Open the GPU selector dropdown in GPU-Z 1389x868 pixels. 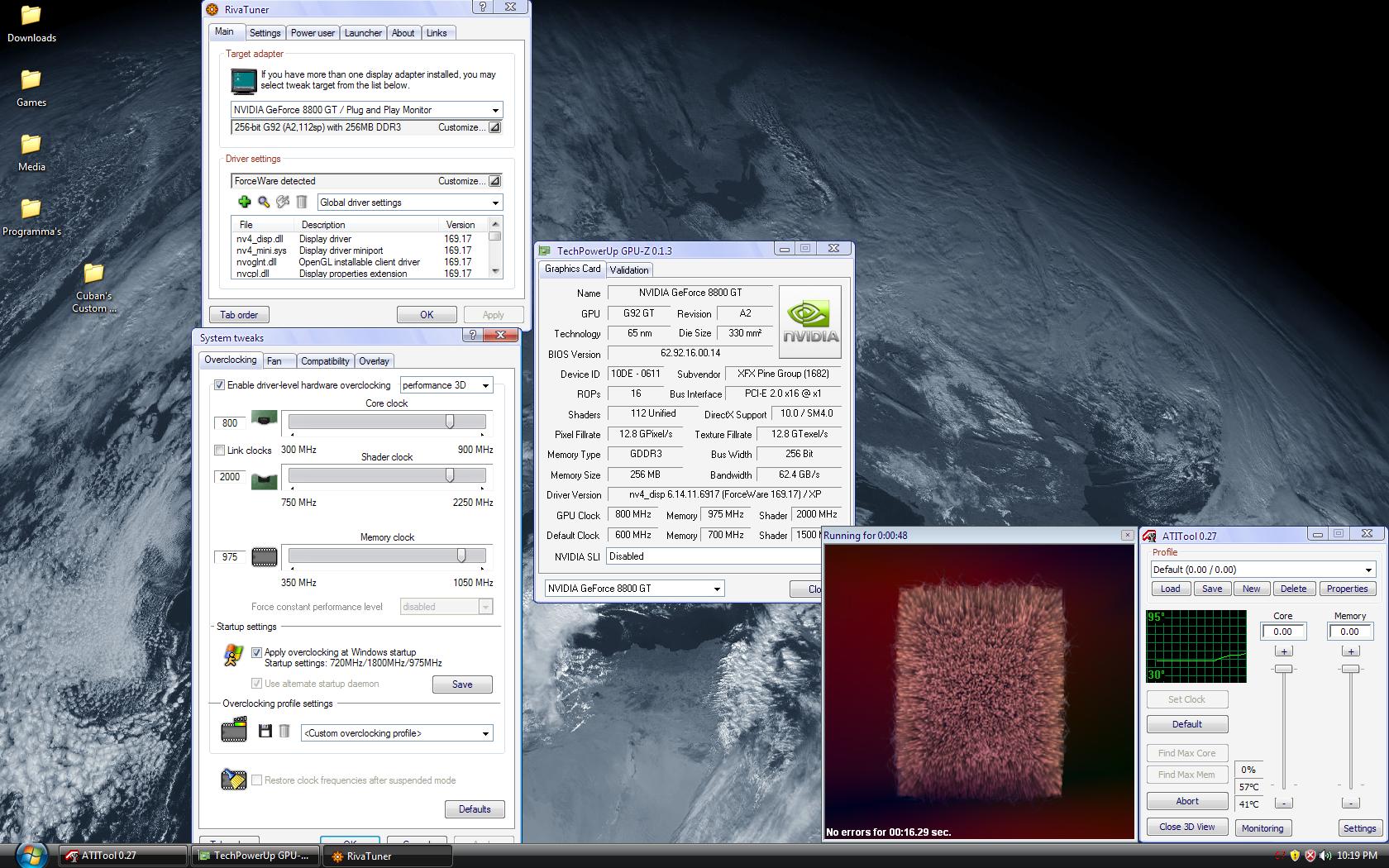pyautogui.click(x=634, y=589)
